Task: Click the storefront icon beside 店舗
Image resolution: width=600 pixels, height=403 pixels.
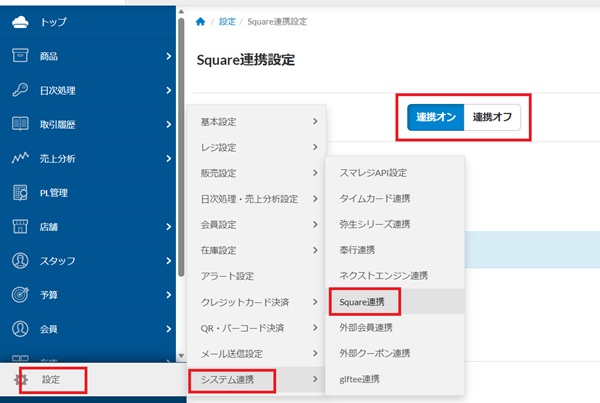Action: pos(20,227)
